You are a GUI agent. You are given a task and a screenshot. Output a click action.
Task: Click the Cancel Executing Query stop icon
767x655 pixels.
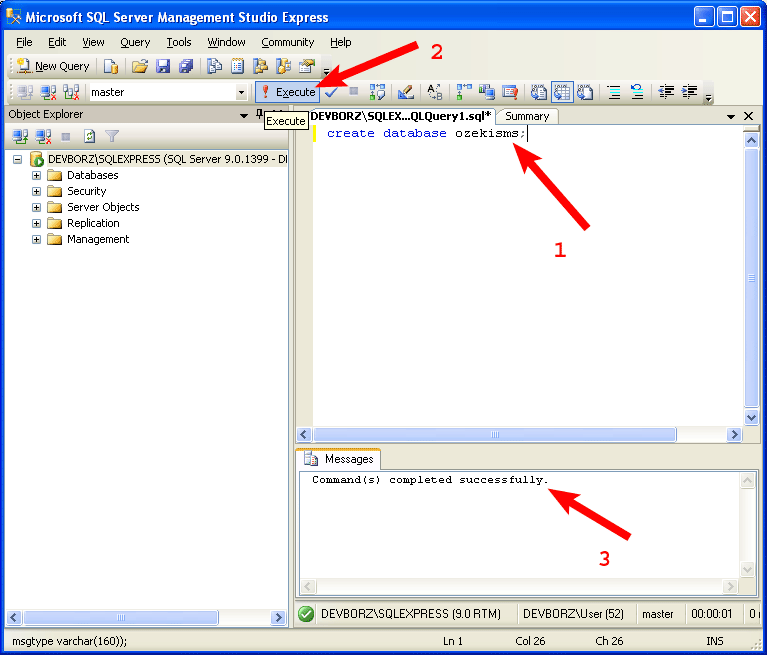(x=354, y=91)
